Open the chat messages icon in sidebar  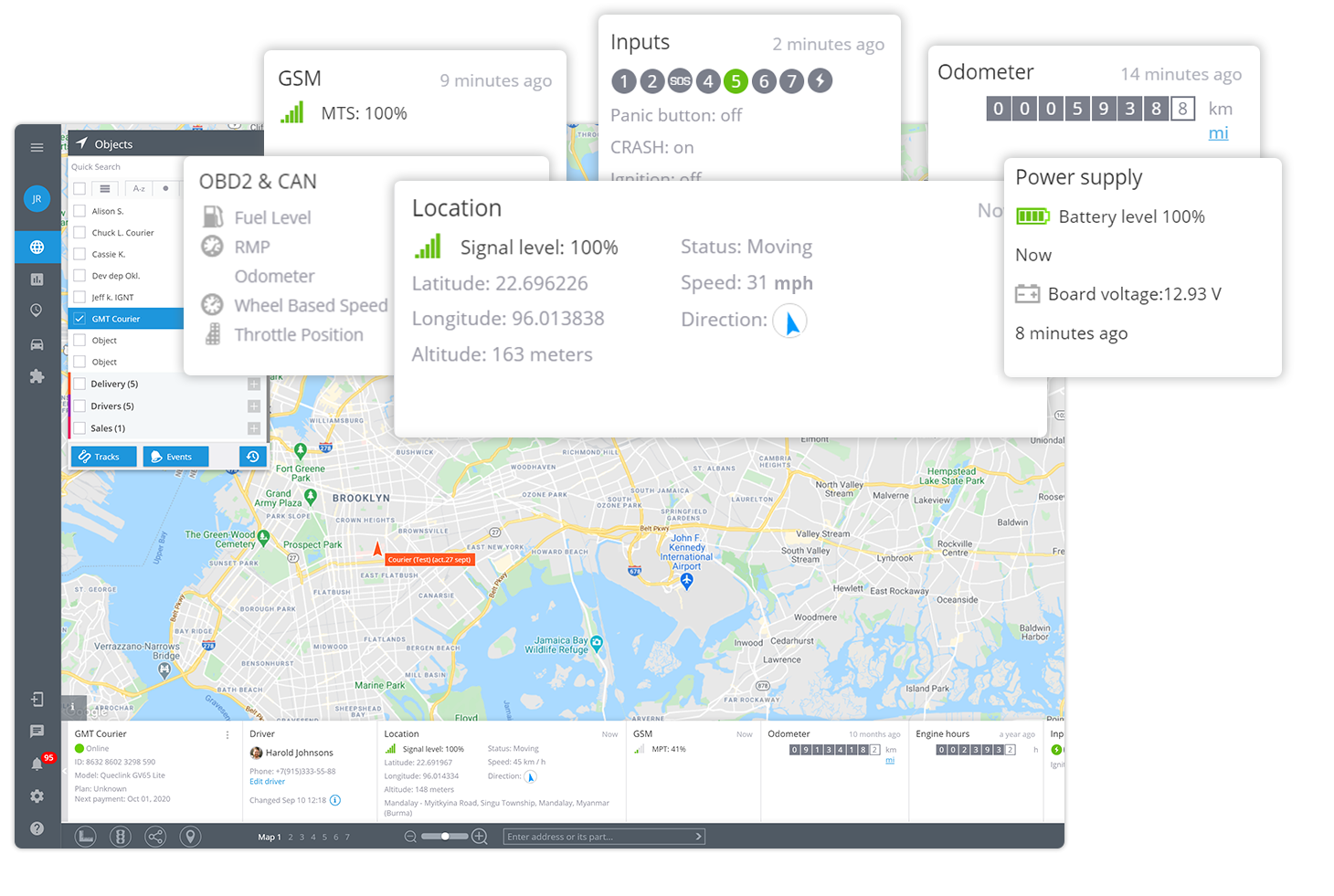[37, 731]
